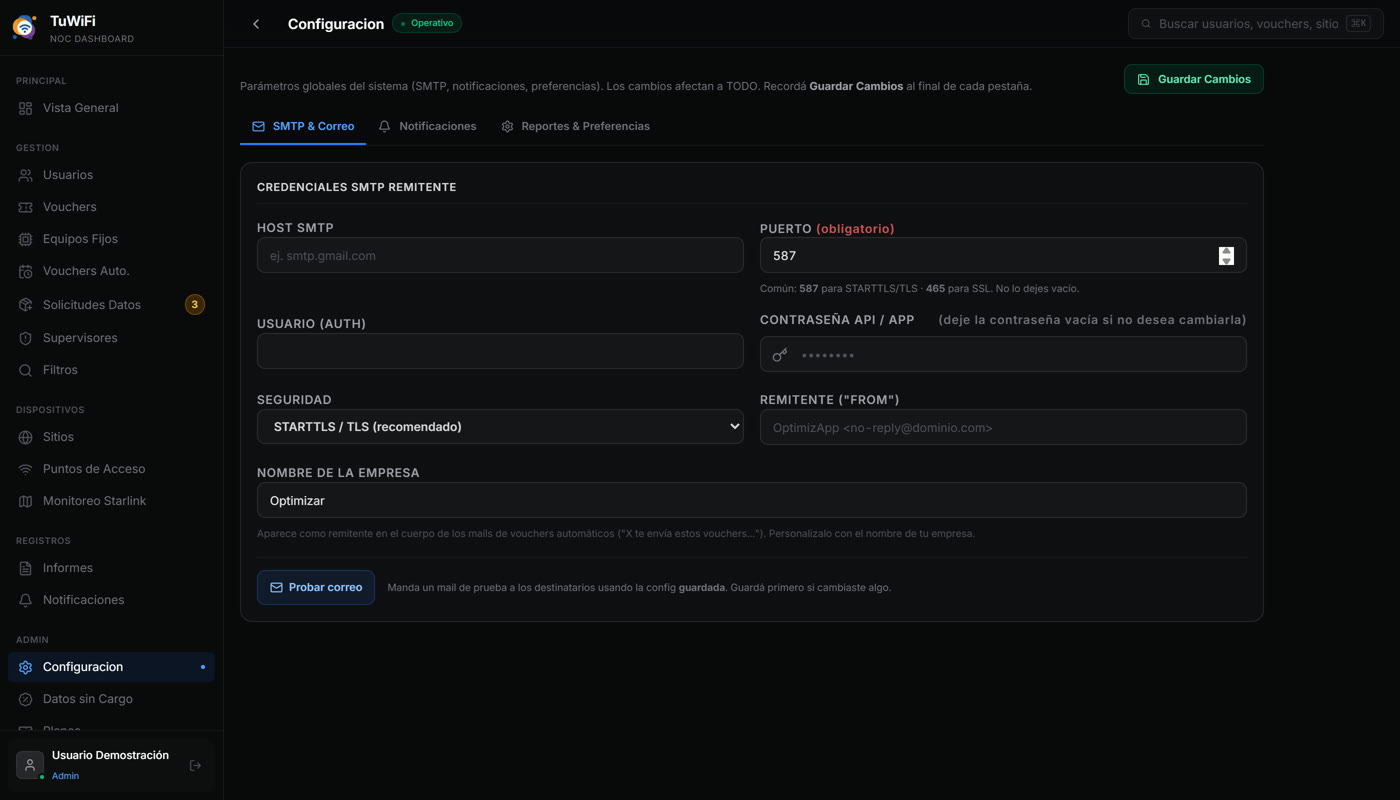Click the Puntos de Acceso wifi icon

click(26, 469)
